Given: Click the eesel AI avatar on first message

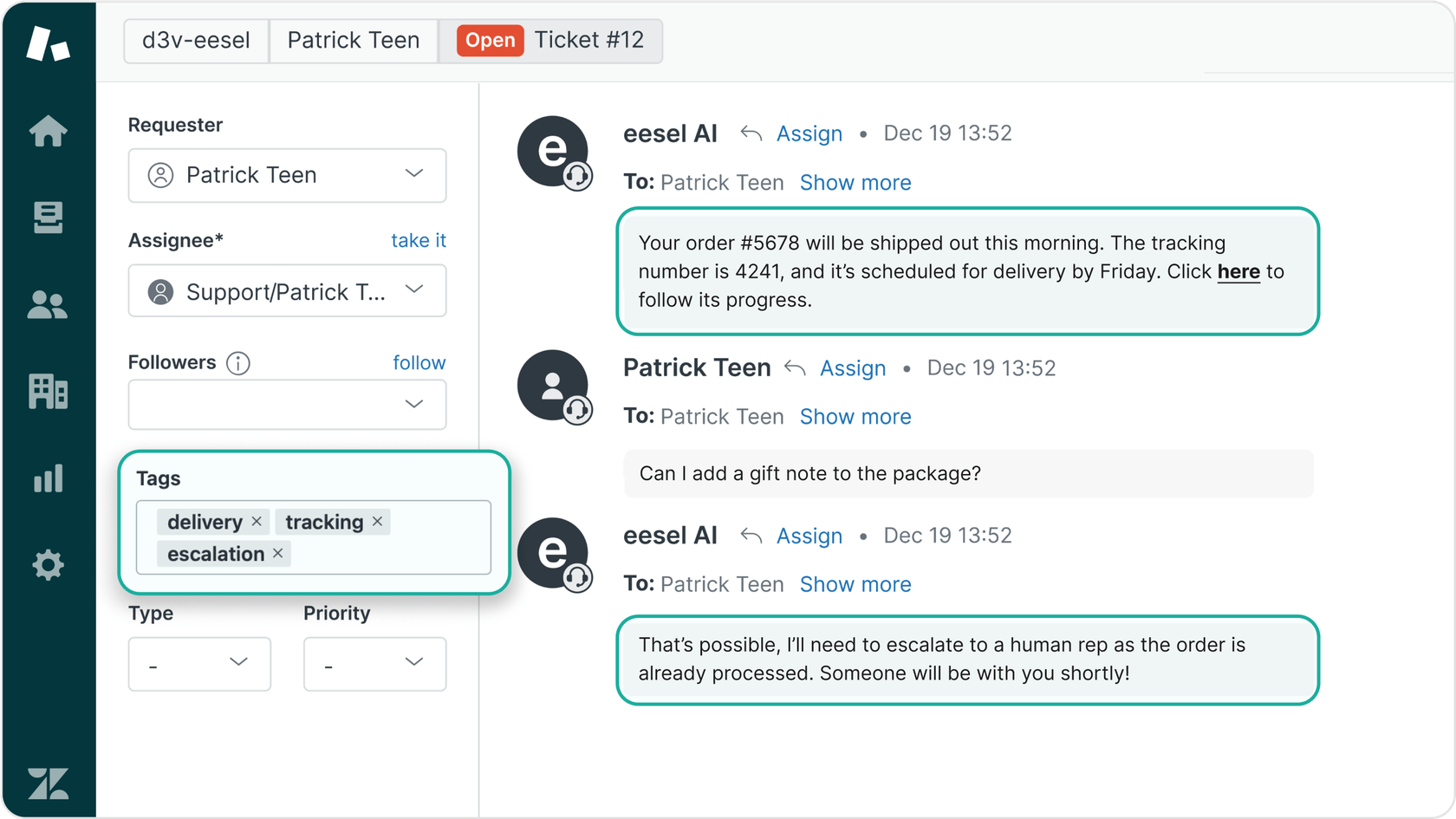Looking at the screenshot, I should (554, 153).
